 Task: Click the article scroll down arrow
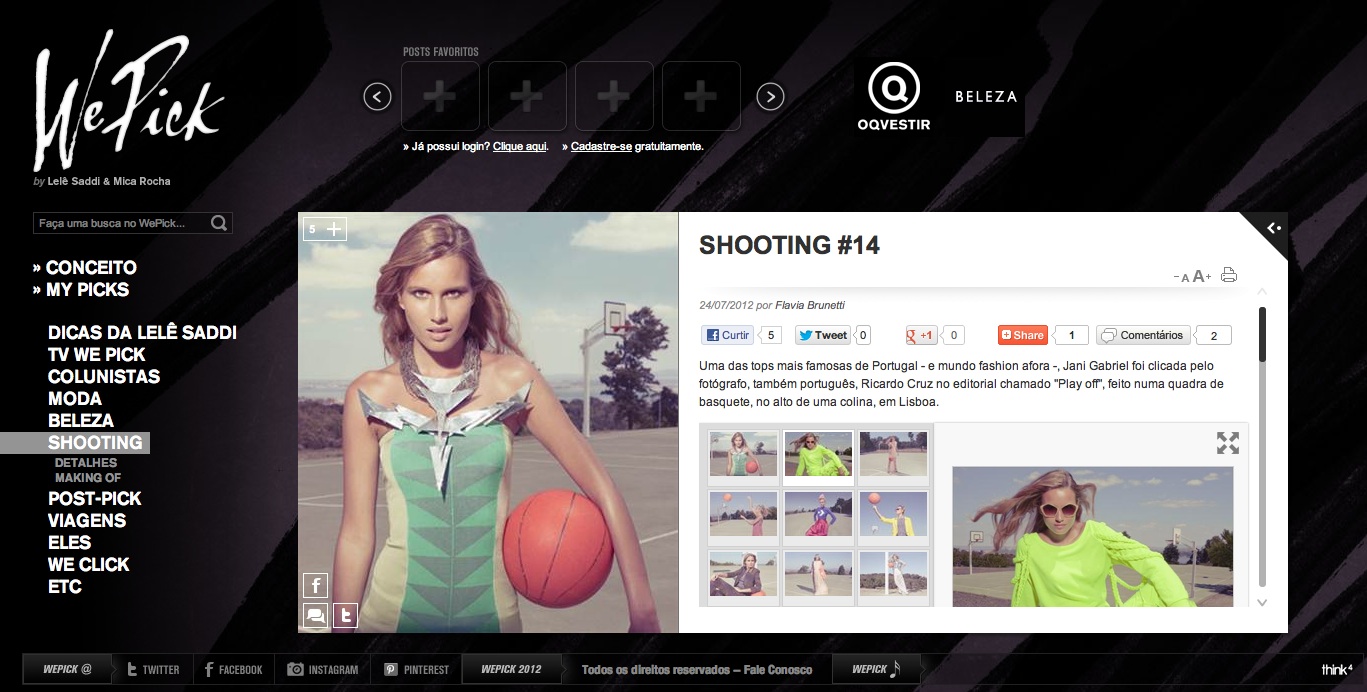click(1262, 602)
